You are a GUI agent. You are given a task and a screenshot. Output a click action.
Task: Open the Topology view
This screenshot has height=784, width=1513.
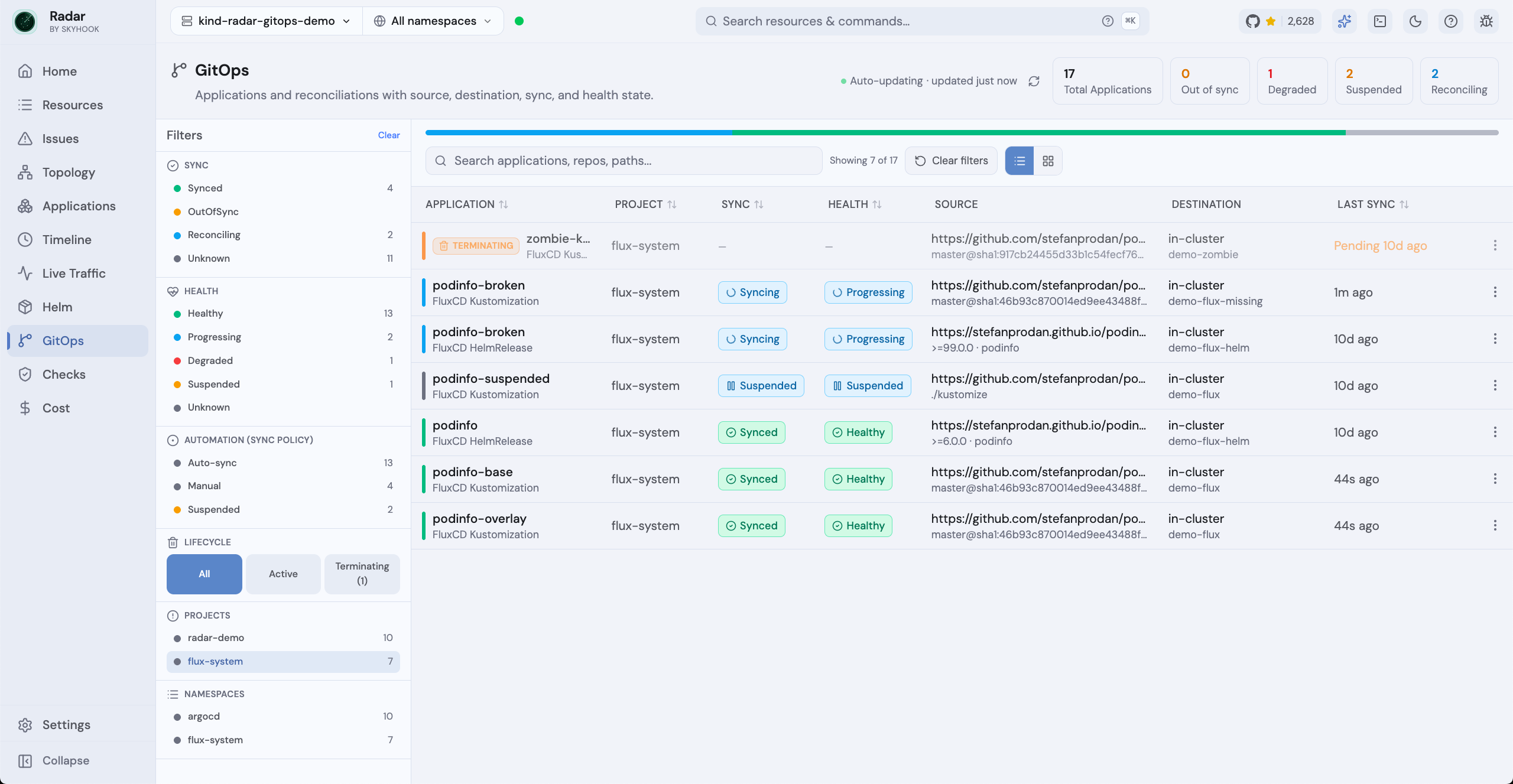point(77,173)
